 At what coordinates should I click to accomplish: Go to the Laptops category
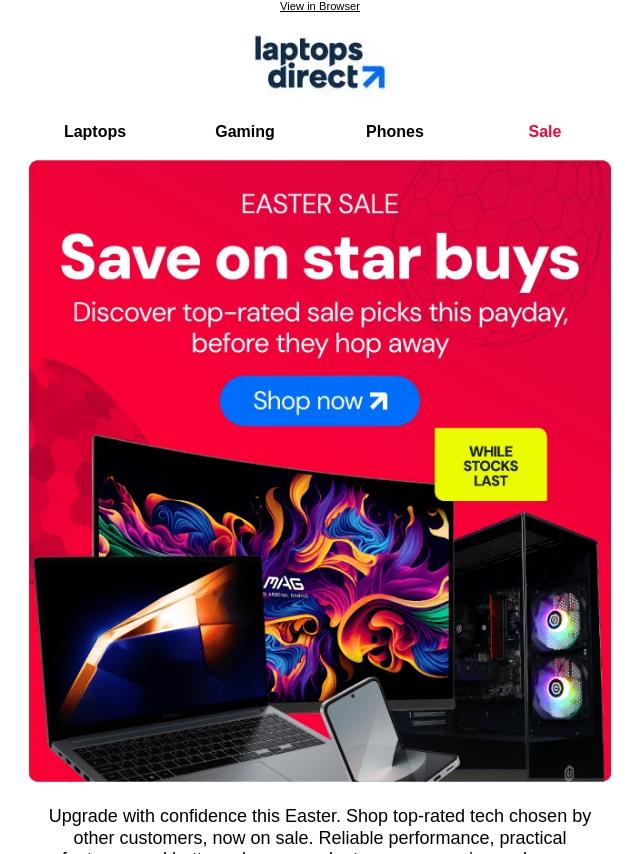95,131
